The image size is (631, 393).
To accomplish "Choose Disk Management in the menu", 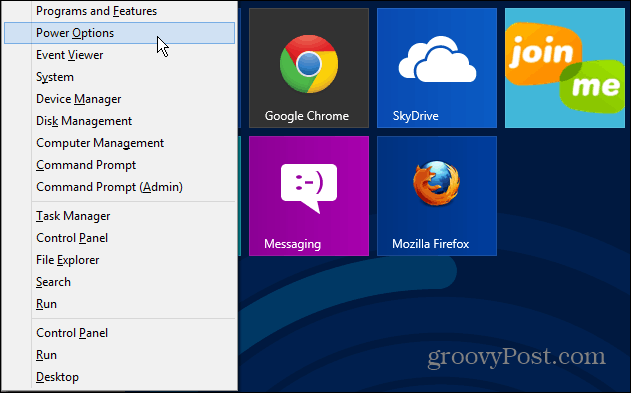I will pyautogui.click(x=119, y=121).
